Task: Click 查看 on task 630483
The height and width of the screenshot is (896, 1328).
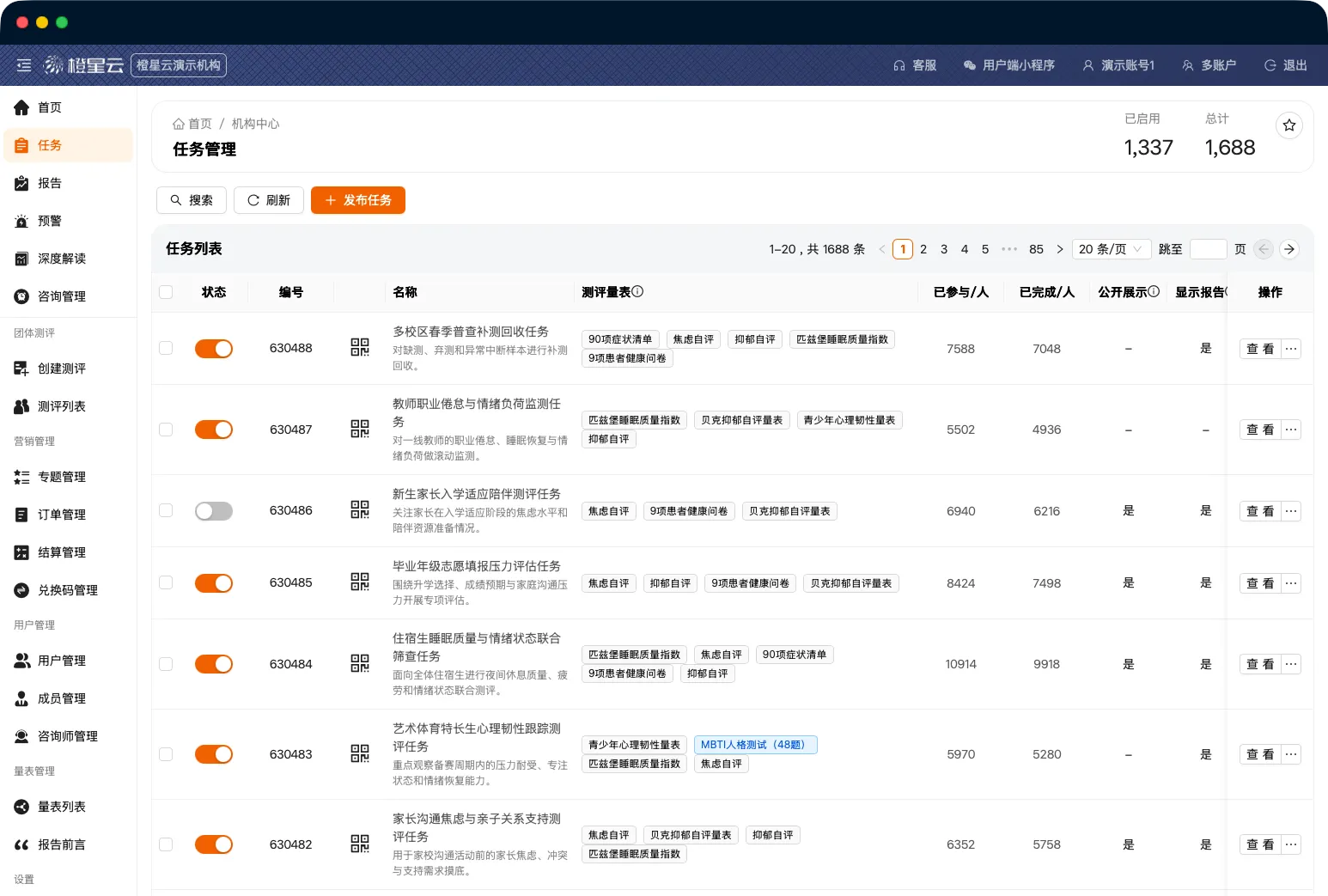Action: tap(1259, 753)
